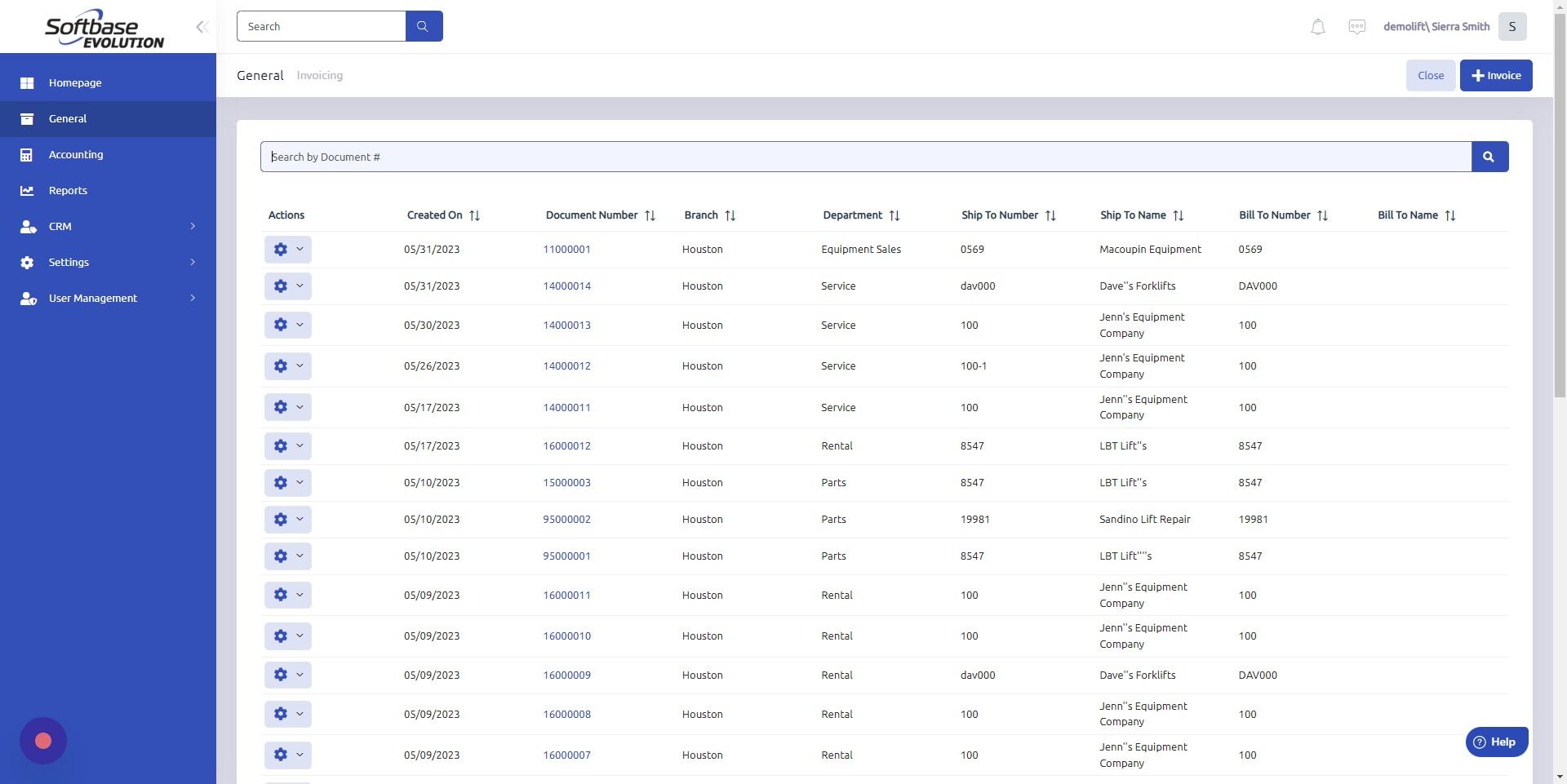Click the document search magnifier icon
The width and height of the screenshot is (1567, 784).
(1489, 156)
